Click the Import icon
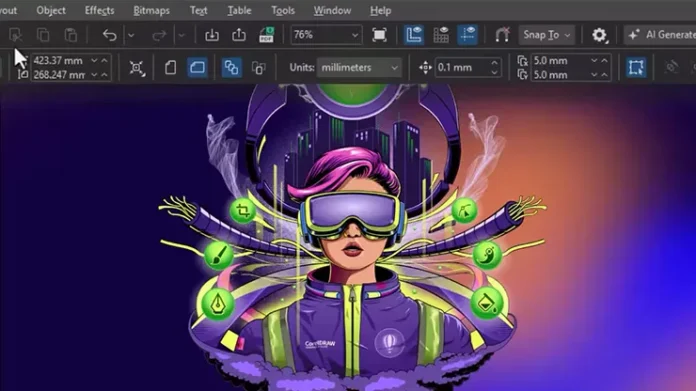Screen dimensions: 696x391 click(x=212, y=35)
